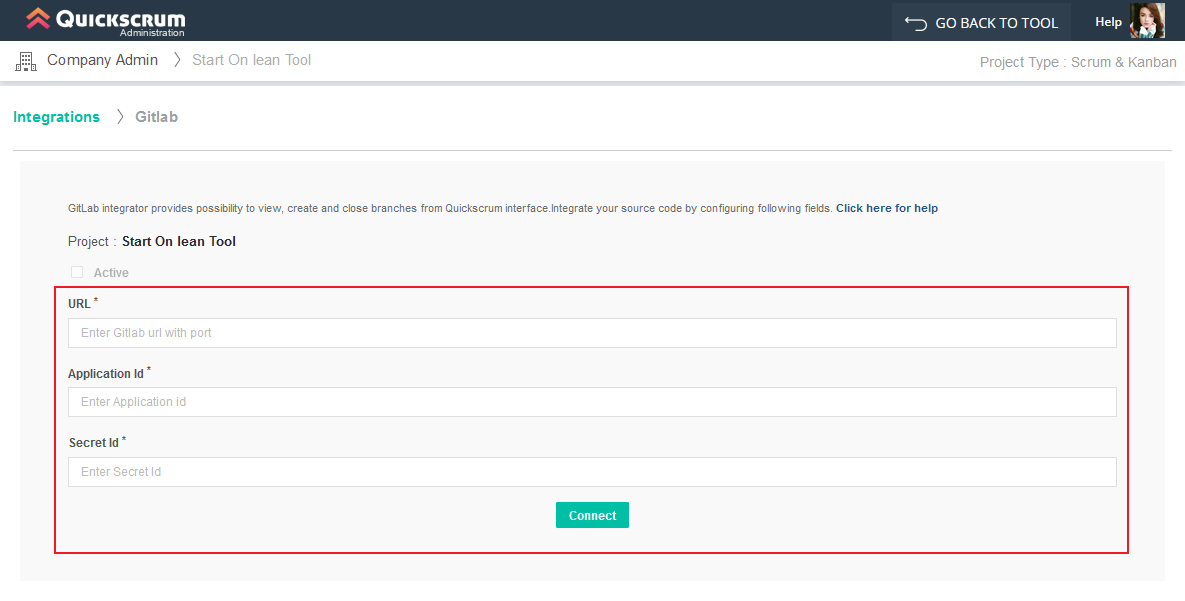Click the GitLab integrator description text
Image resolution: width=1185 pixels, height=601 pixels.
(450, 208)
